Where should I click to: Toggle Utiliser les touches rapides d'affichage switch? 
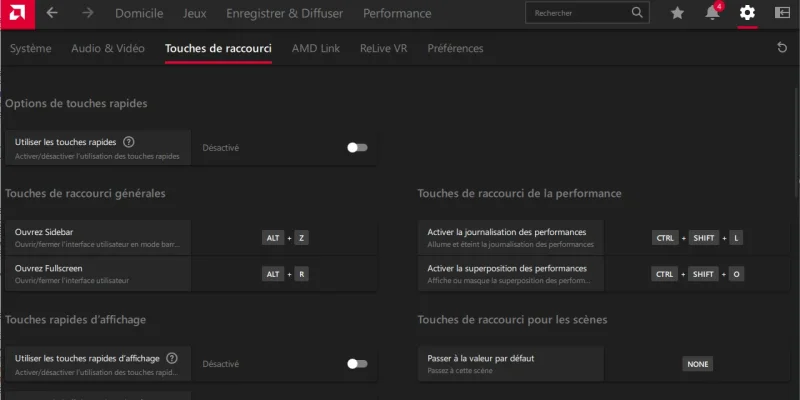357,364
